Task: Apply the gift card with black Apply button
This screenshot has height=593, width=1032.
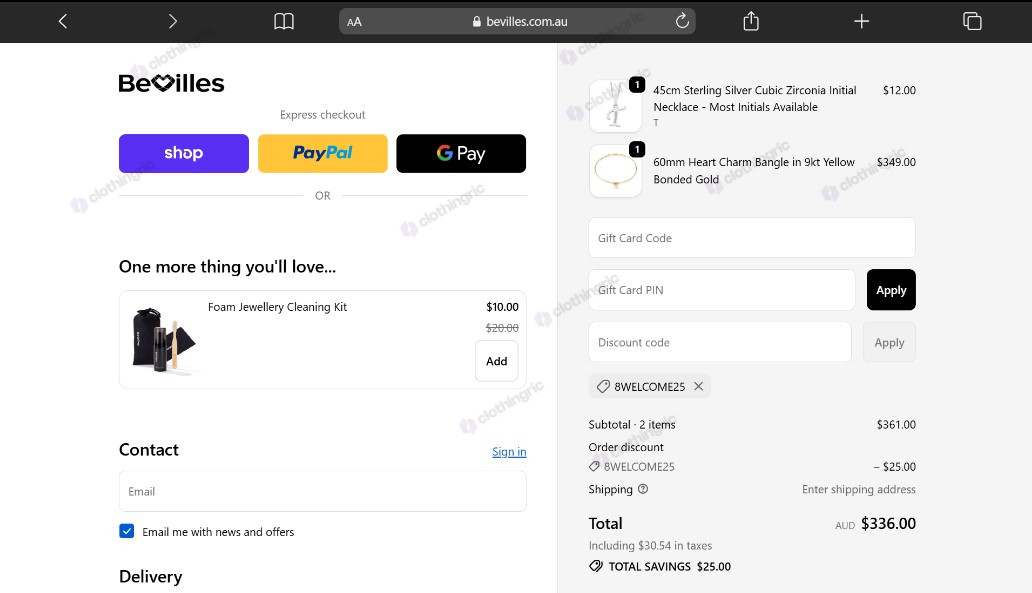Action: tap(891, 290)
